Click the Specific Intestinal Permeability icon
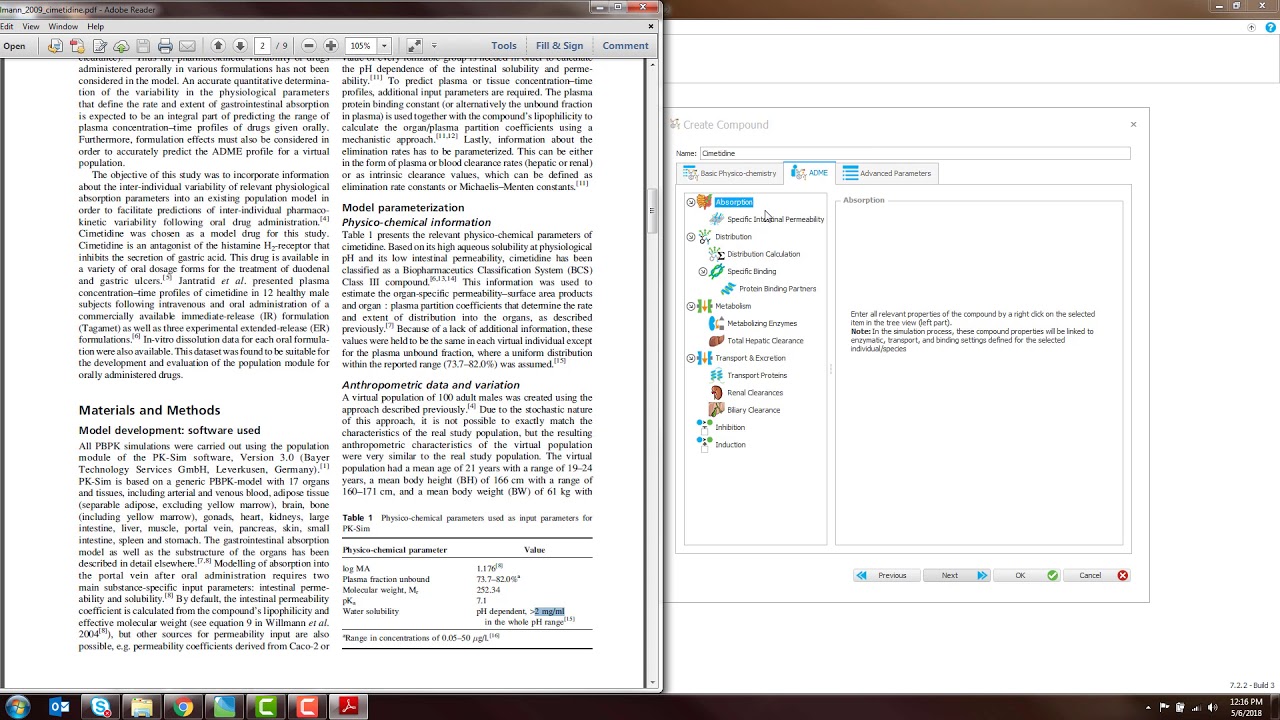The image size is (1280, 720). [x=716, y=219]
